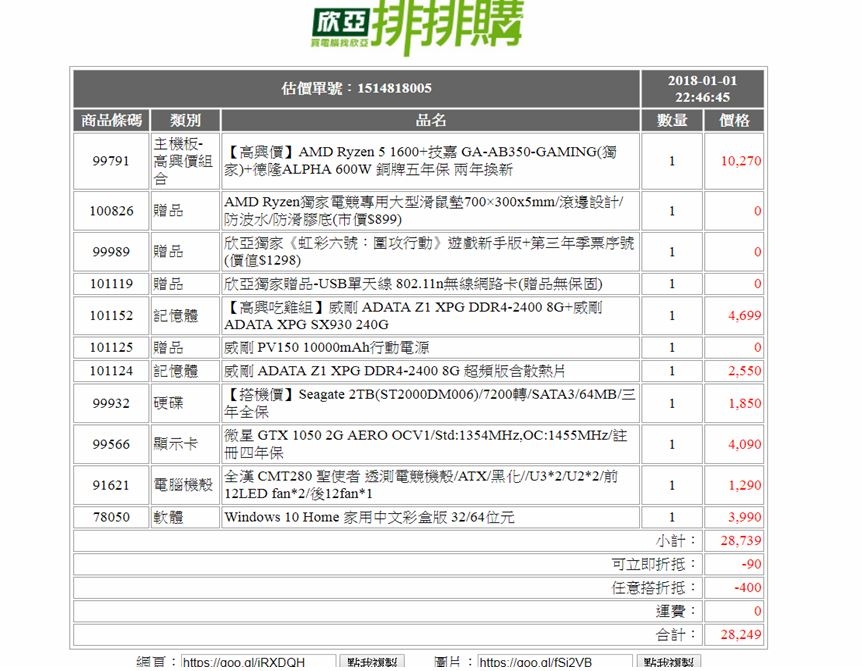Click the price 2,550
The width and height of the screenshot is (863, 671).
(x=744, y=371)
